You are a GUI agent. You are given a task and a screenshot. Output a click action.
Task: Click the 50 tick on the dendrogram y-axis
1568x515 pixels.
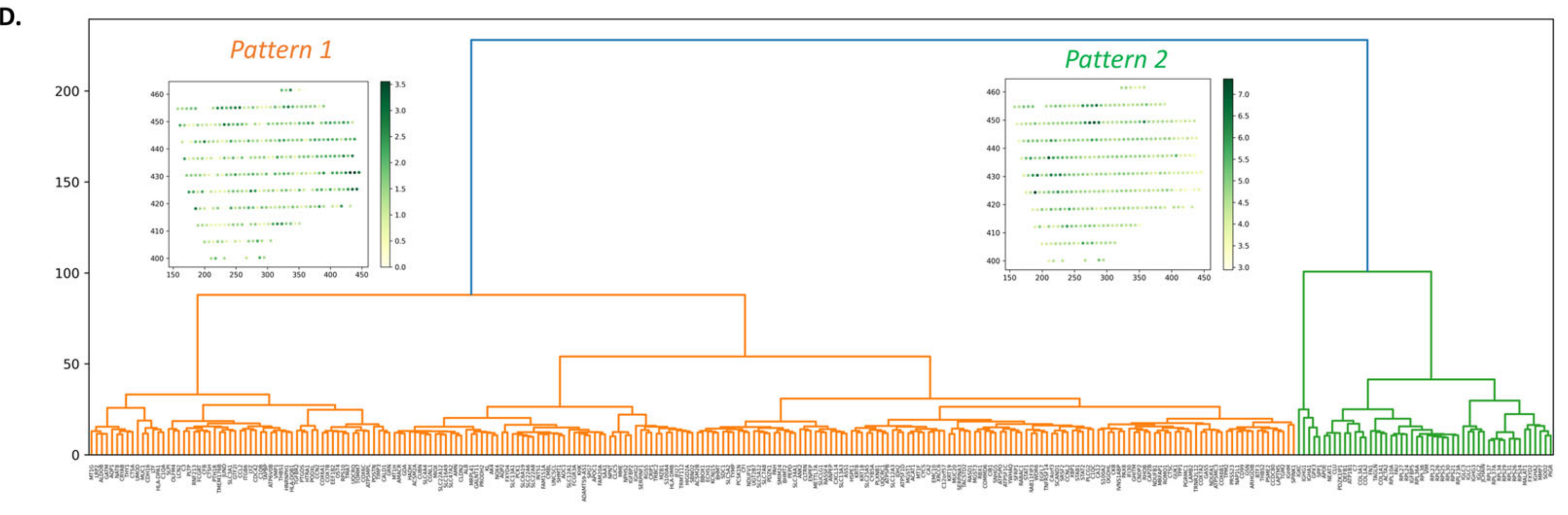coord(72,364)
